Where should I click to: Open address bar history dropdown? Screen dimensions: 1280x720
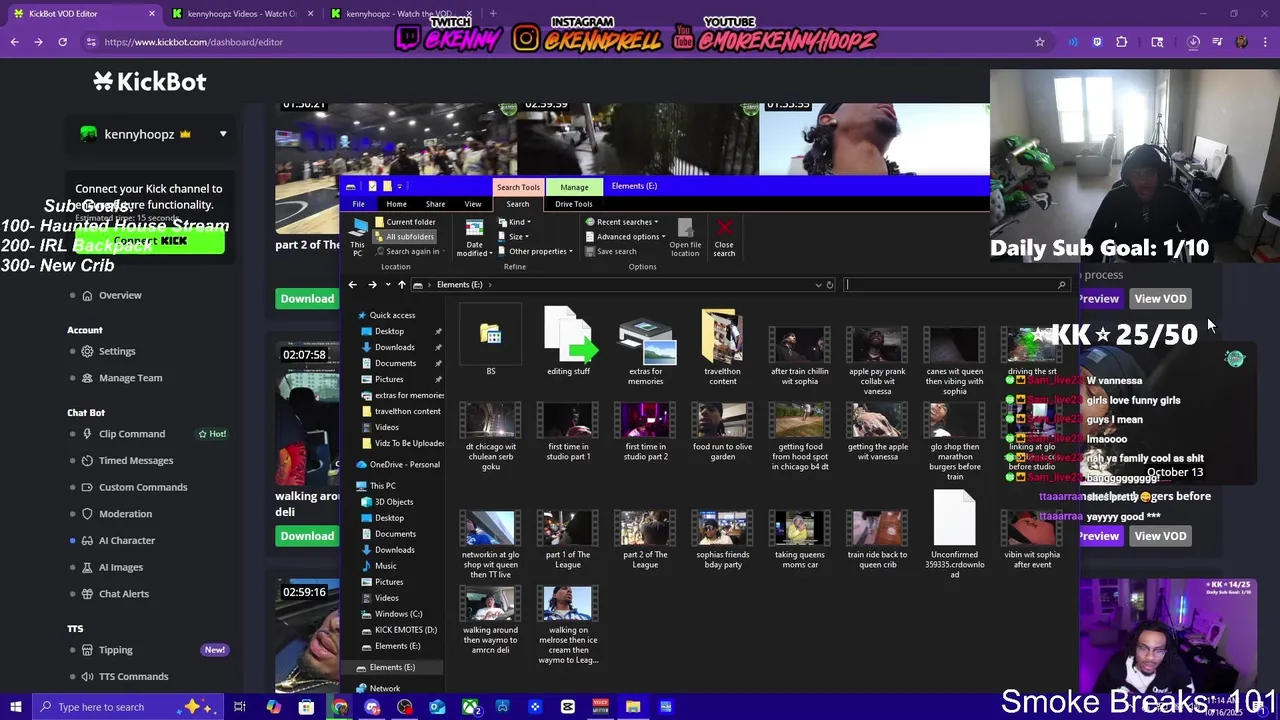(818, 285)
